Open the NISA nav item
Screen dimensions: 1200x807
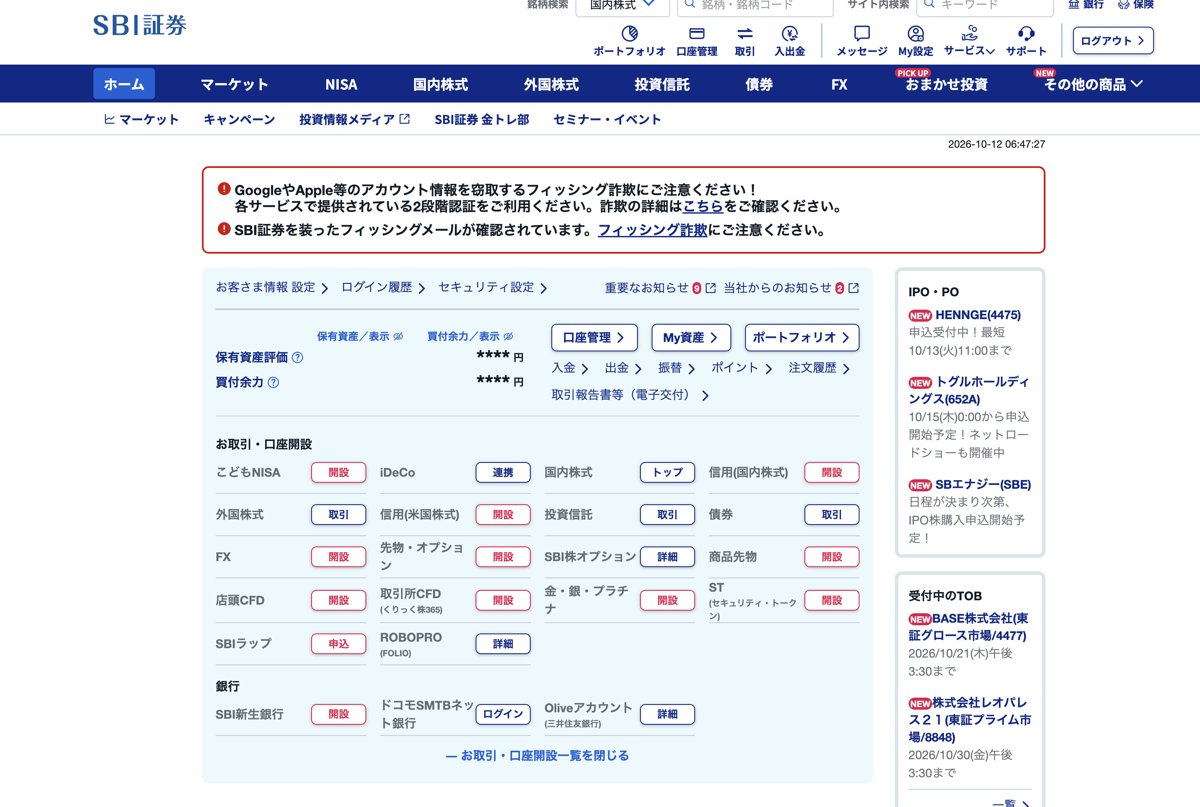(x=341, y=84)
